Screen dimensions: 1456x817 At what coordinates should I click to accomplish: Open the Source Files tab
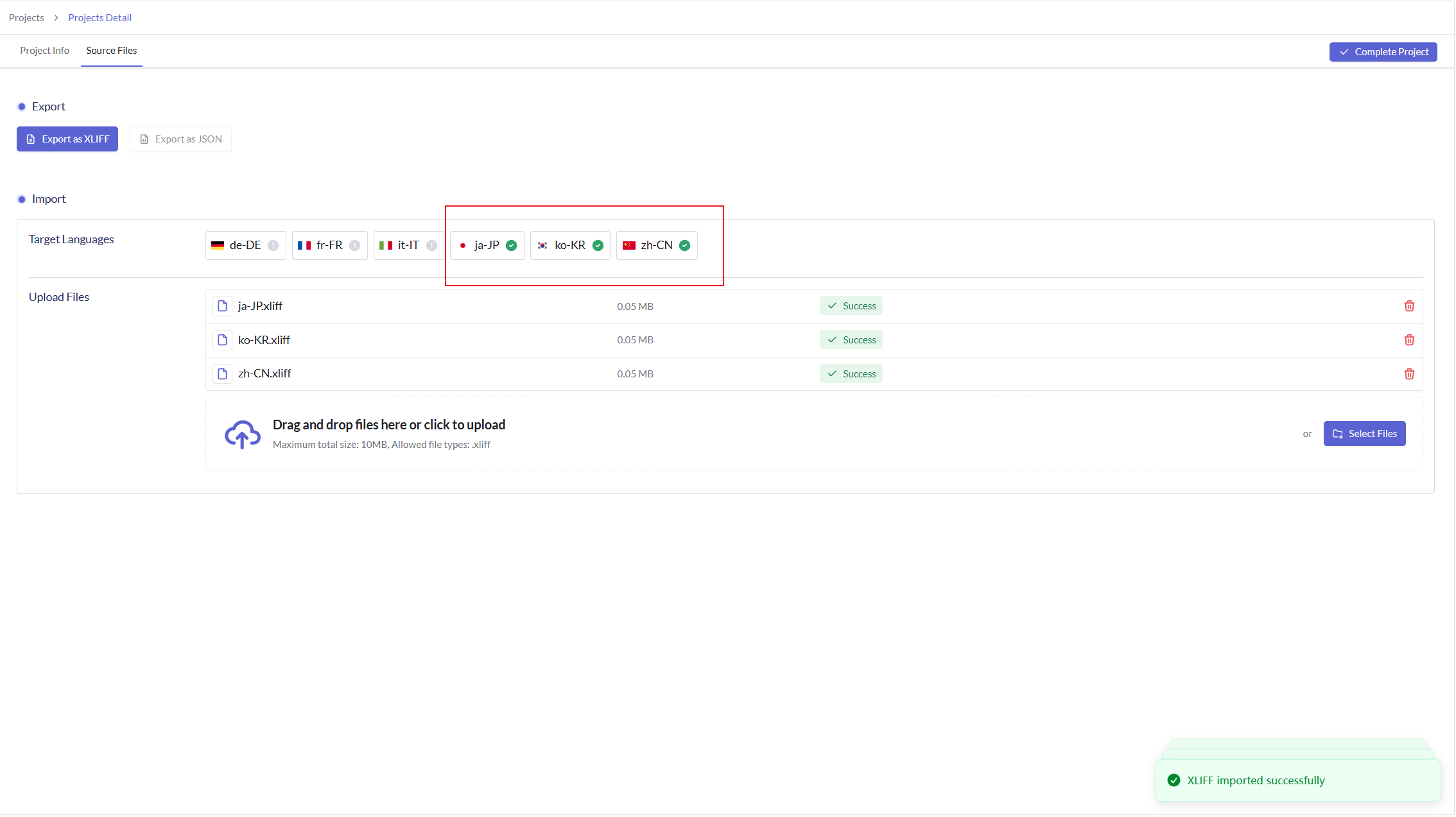[112, 51]
